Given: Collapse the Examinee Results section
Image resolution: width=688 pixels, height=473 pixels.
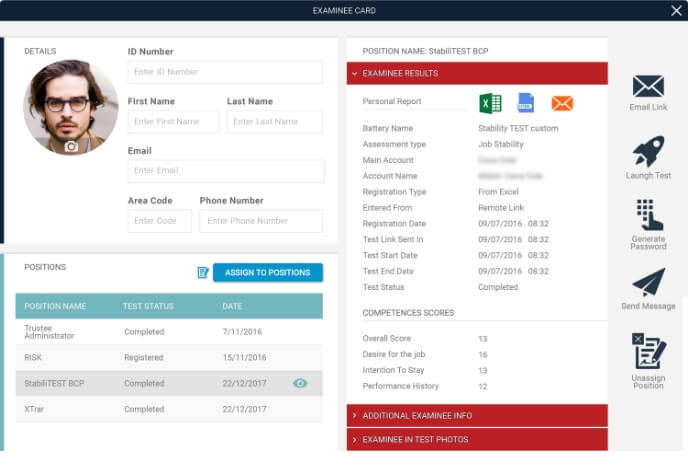Looking at the screenshot, I should [x=477, y=73].
